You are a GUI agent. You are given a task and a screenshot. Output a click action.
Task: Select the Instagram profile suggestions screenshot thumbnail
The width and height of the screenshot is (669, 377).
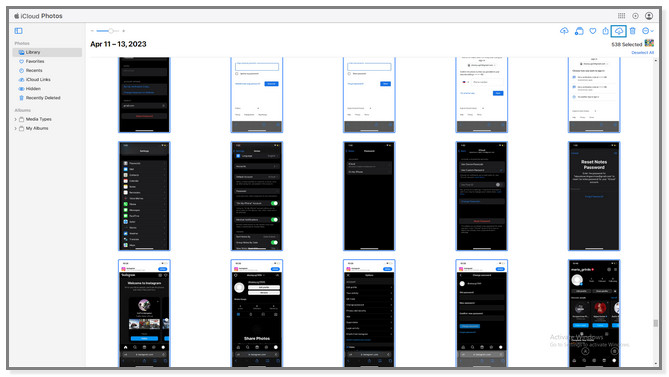tap(594, 313)
